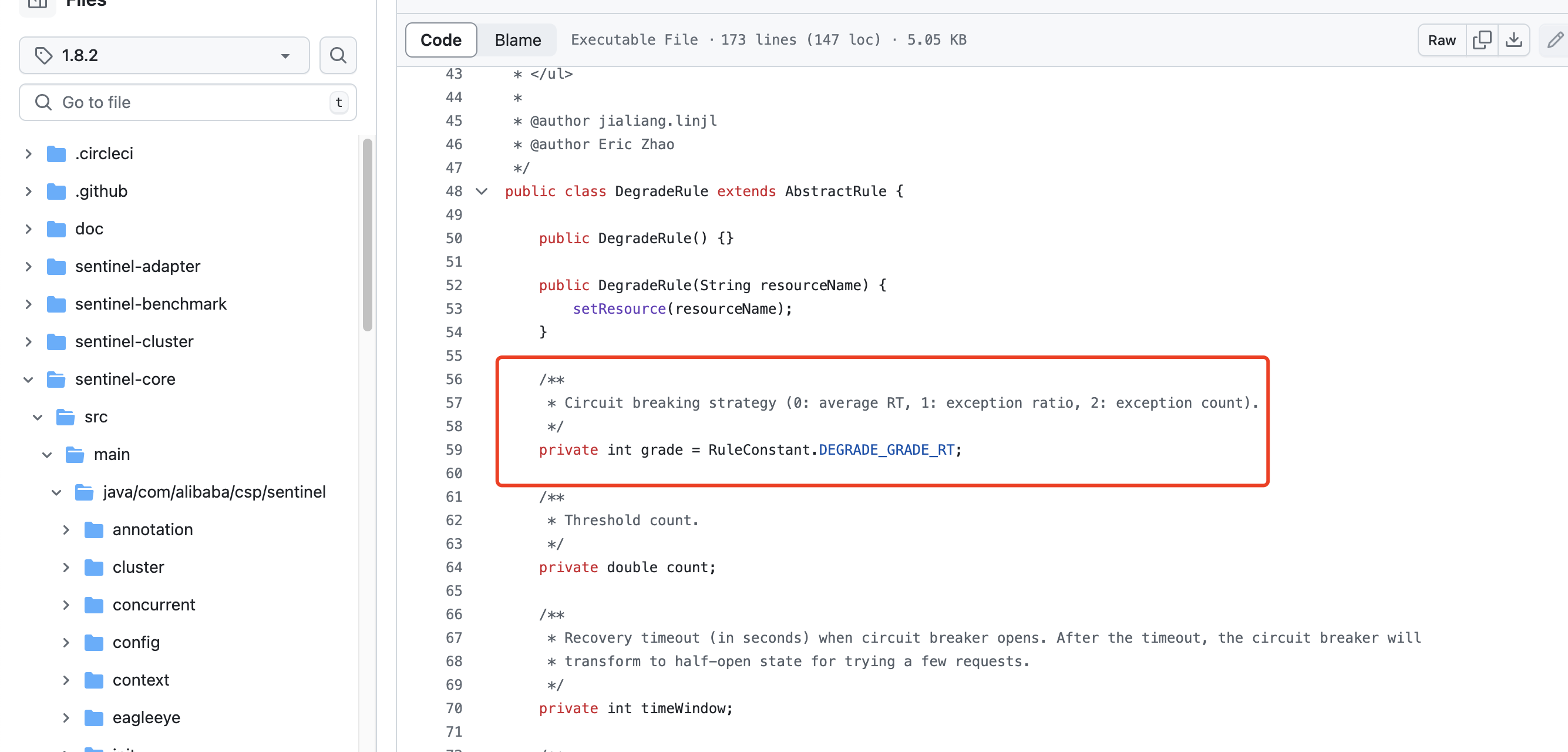
Task: Expand the doc folder chevron
Action: (28, 229)
